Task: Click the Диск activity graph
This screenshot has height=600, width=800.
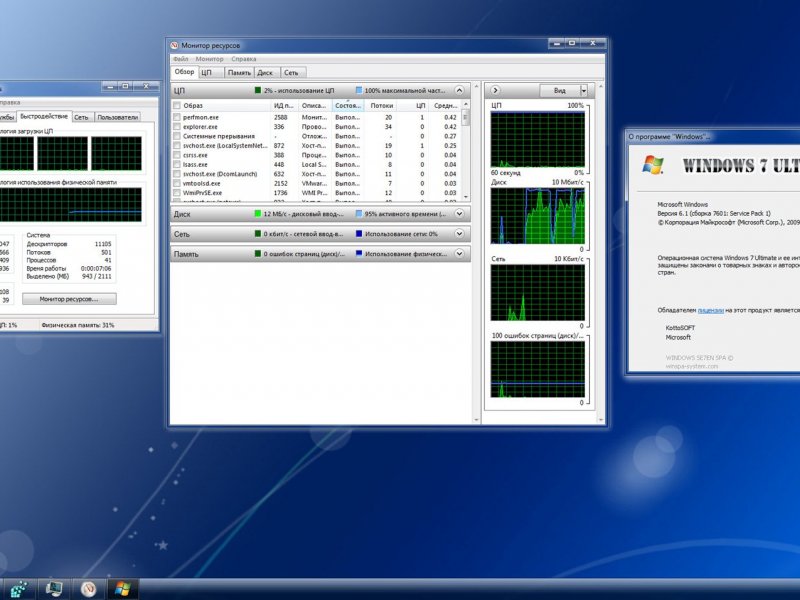Action: tap(538, 216)
